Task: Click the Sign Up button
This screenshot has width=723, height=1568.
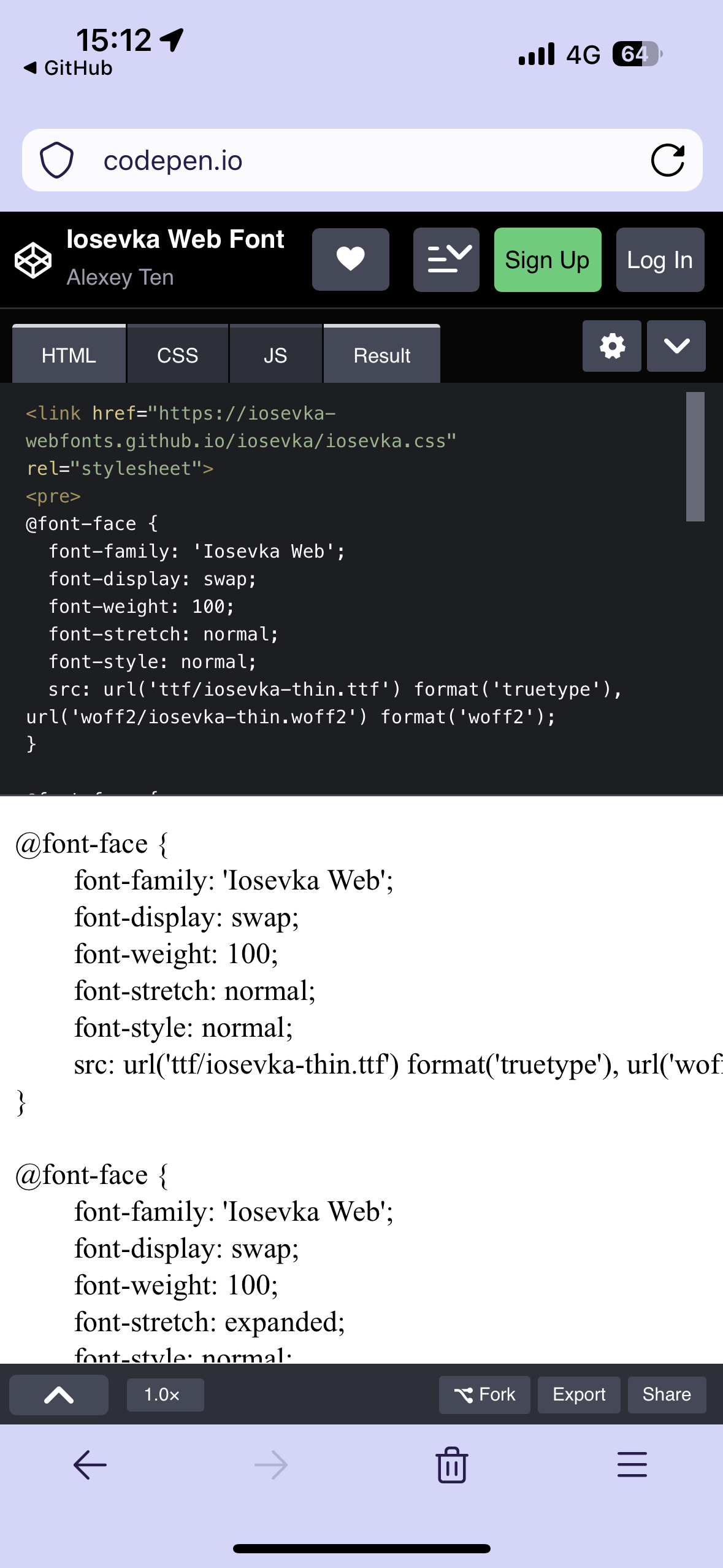Action: pos(547,259)
